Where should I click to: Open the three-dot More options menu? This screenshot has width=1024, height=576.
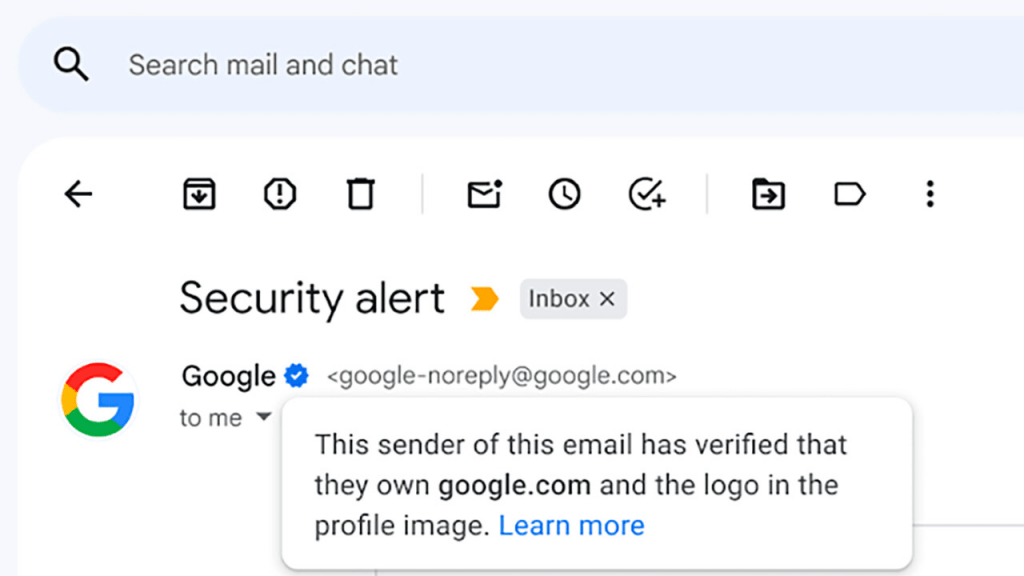(930, 194)
